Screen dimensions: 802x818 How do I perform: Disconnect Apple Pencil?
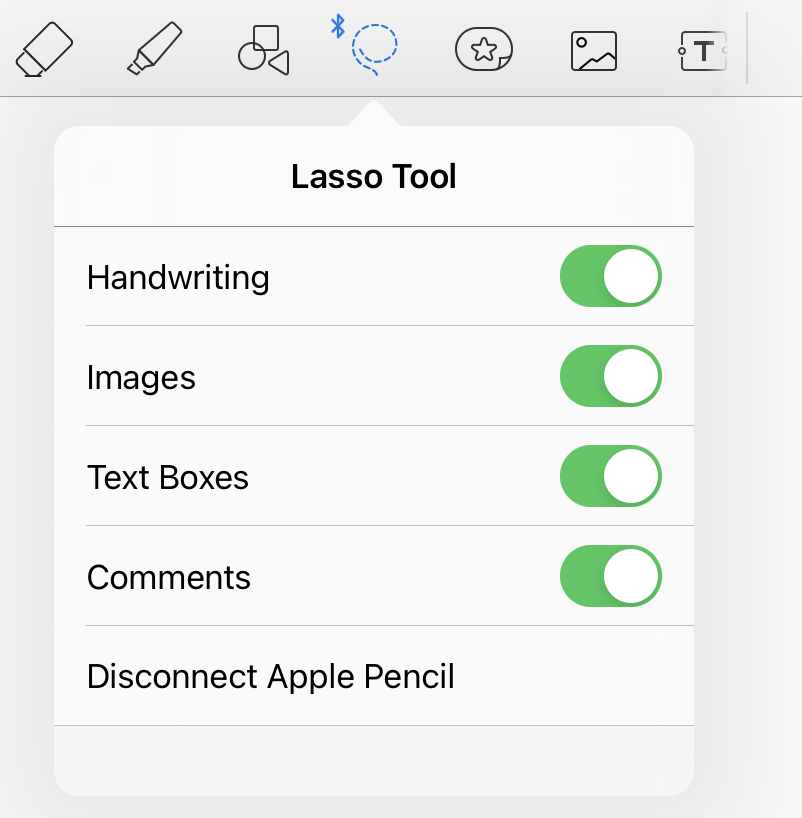point(271,677)
